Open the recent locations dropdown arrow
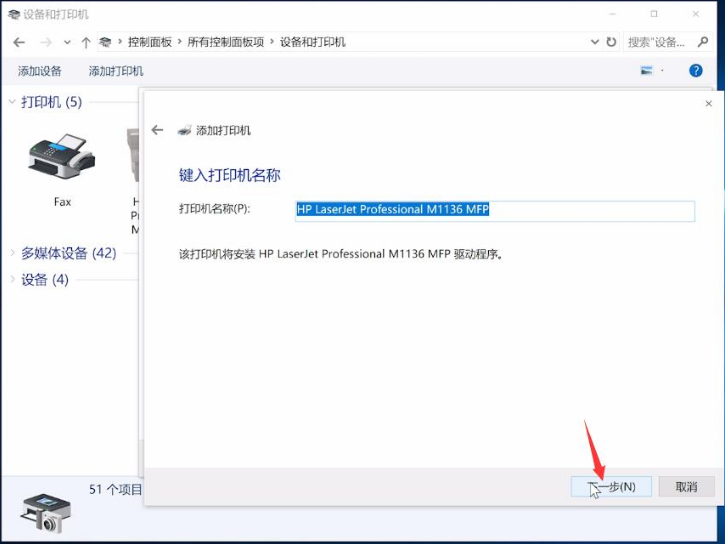725x544 pixels. click(67, 43)
